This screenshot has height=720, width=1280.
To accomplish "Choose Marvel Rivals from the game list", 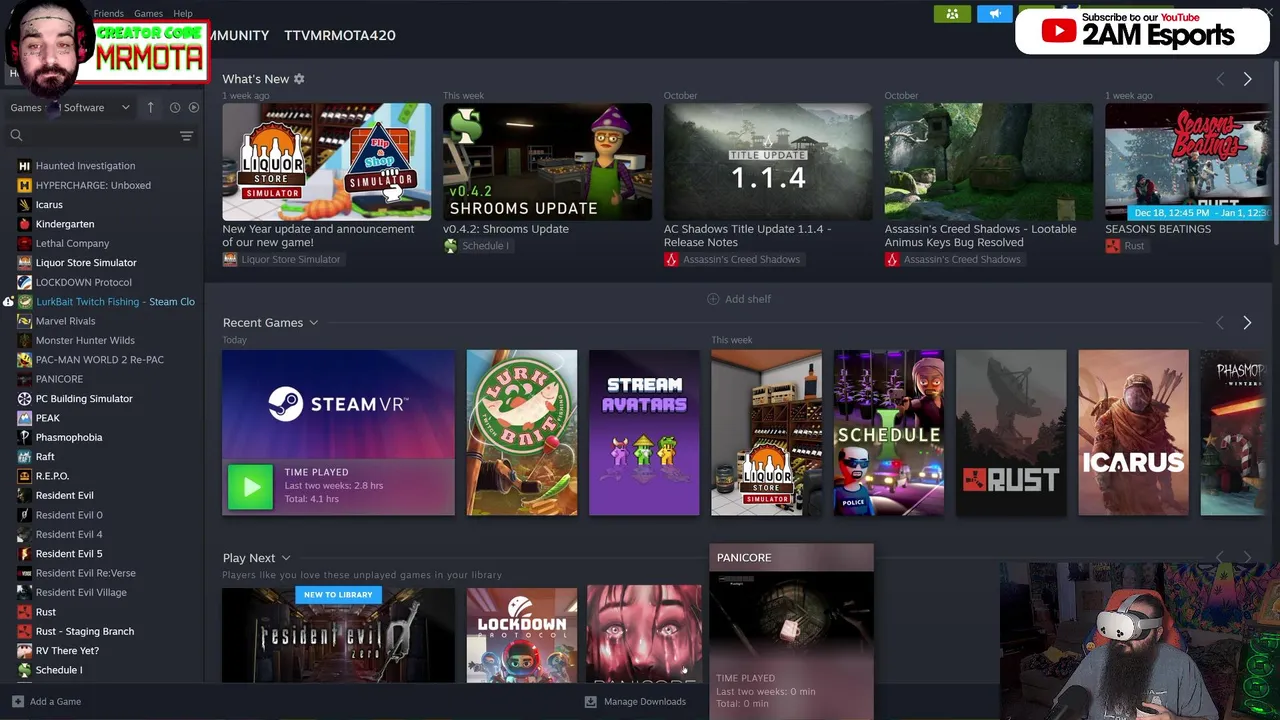I will tap(65, 321).
